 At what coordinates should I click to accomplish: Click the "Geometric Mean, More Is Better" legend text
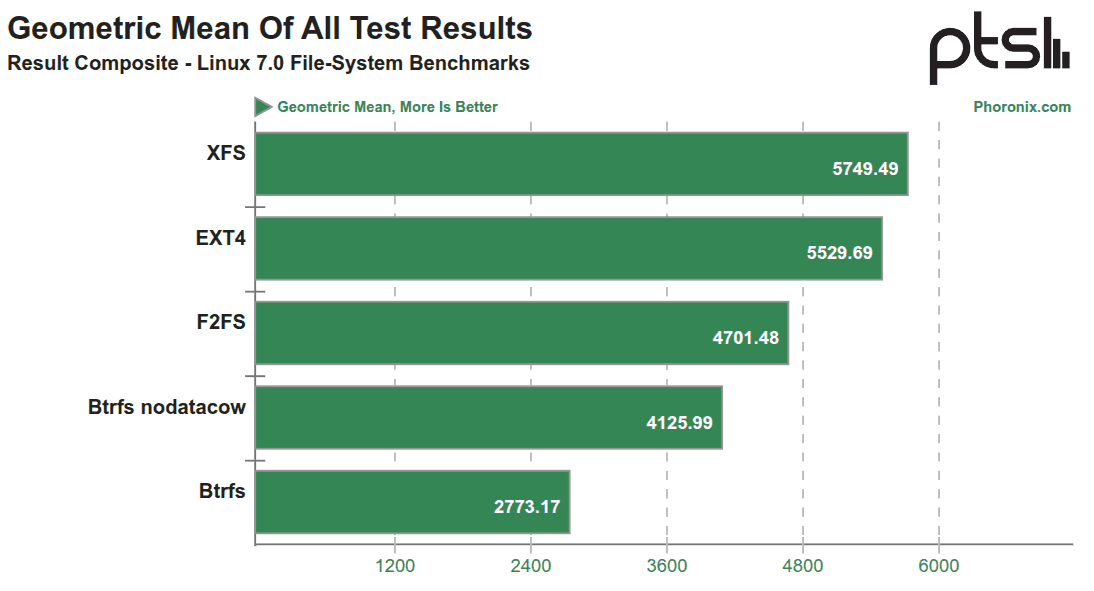click(x=387, y=107)
